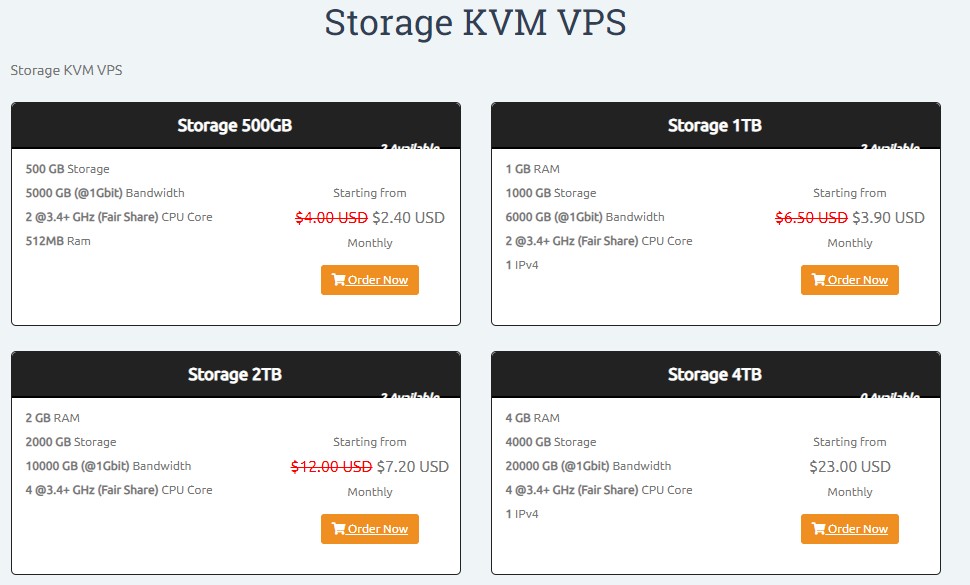Select the Storage 1TB plan title bar
The height and width of the screenshot is (585, 970).
(x=713, y=125)
